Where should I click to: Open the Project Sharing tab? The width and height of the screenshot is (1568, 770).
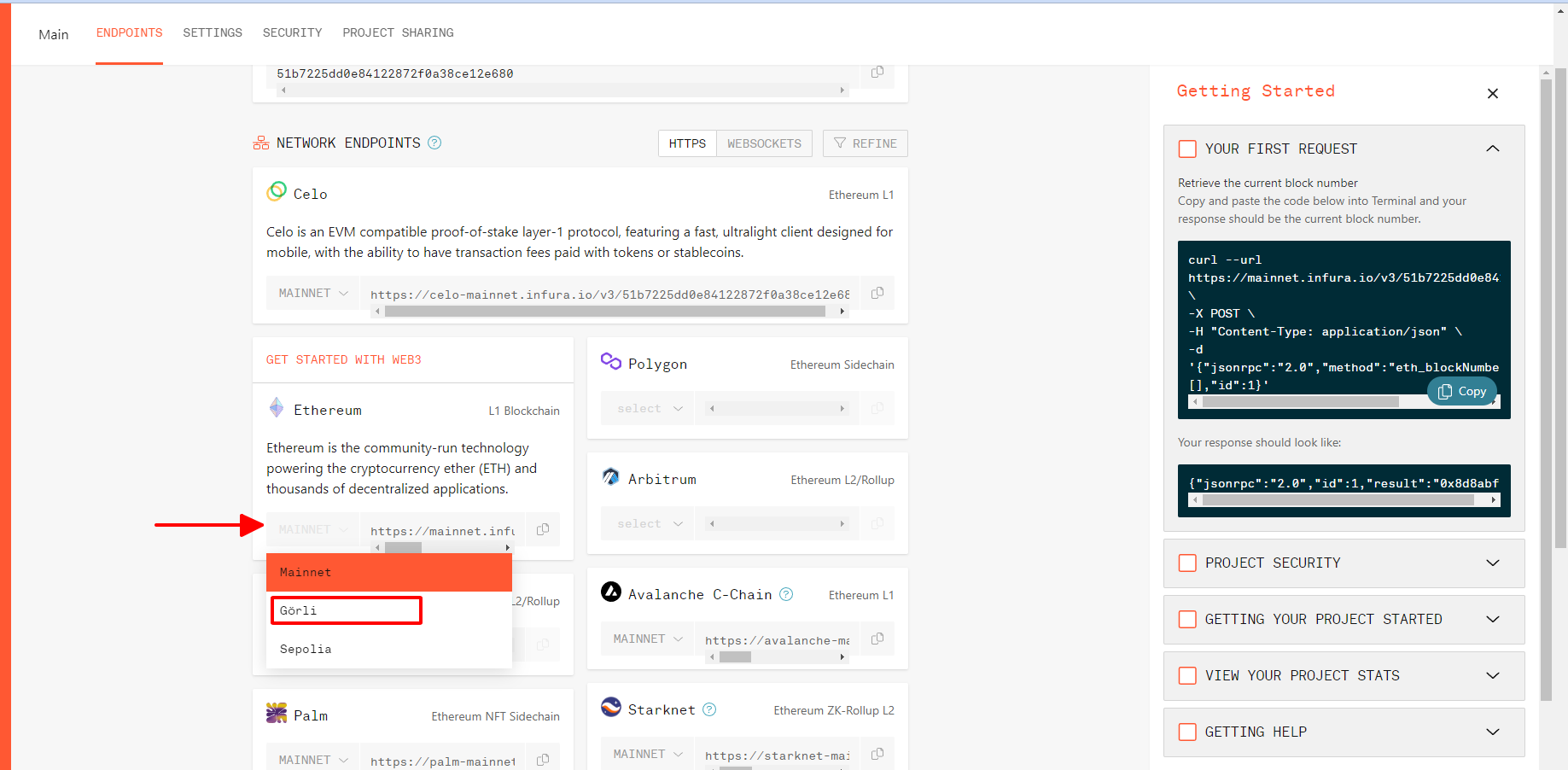pyautogui.click(x=398, y=32)
